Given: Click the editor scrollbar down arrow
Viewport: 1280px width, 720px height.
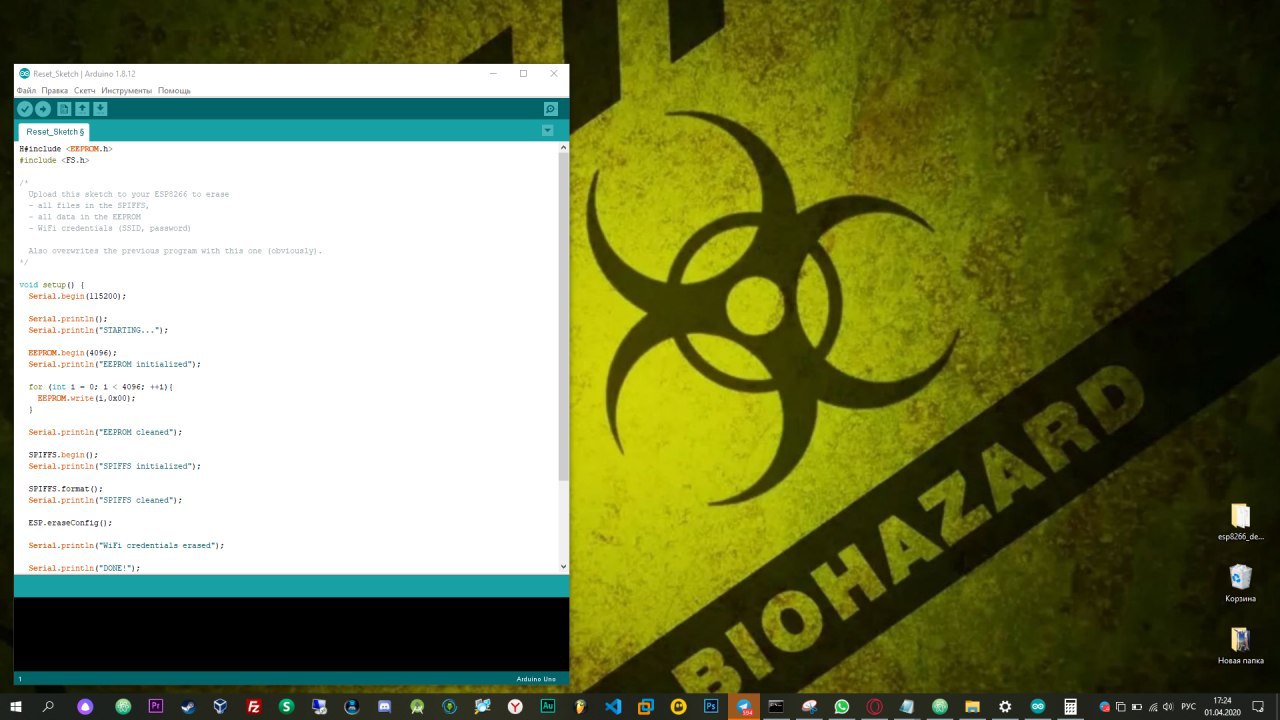Looking at the screenshot, I should [x=563, y=567].
